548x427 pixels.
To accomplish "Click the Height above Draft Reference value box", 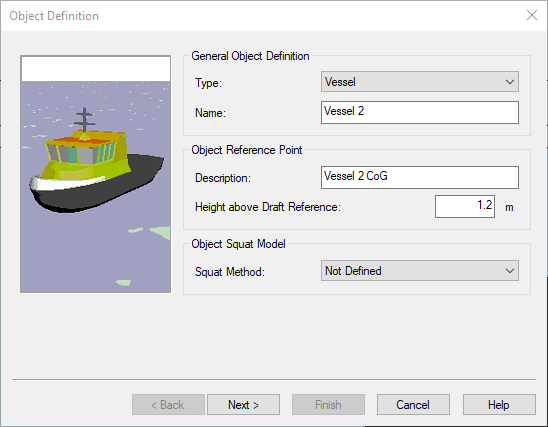I will [465, 207].
